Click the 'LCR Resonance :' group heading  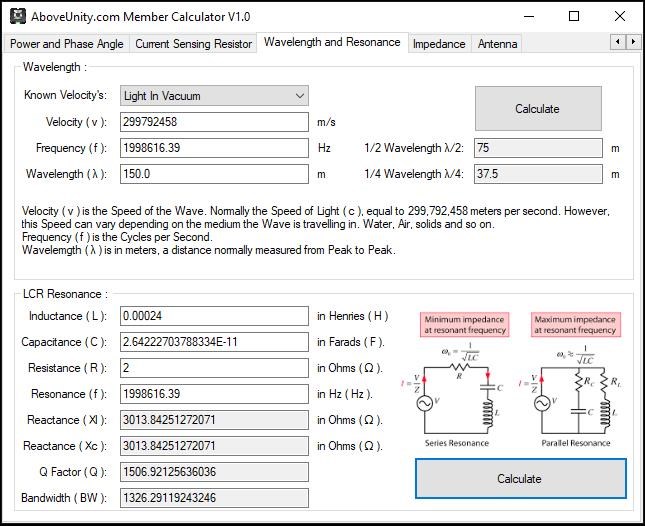tap(65, 294)
